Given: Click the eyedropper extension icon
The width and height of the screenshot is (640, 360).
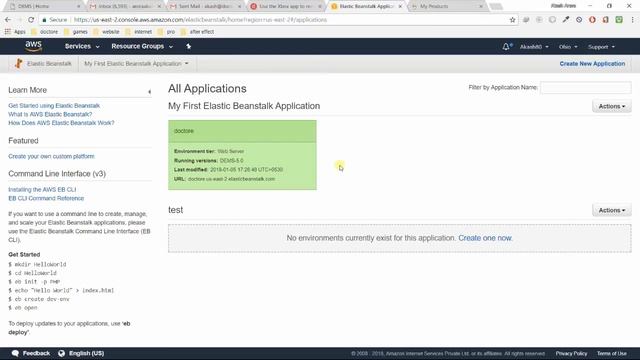Looking at the screenshot, I should click(566, 20).
